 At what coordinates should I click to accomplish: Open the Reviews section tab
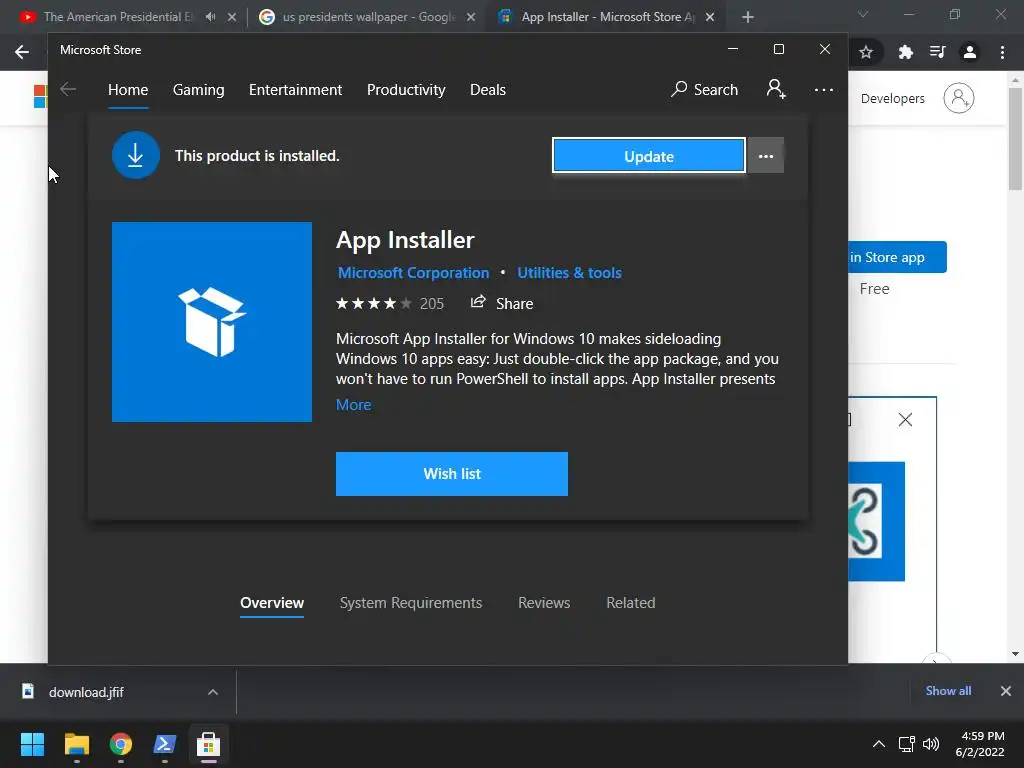(x=544, y=603)
